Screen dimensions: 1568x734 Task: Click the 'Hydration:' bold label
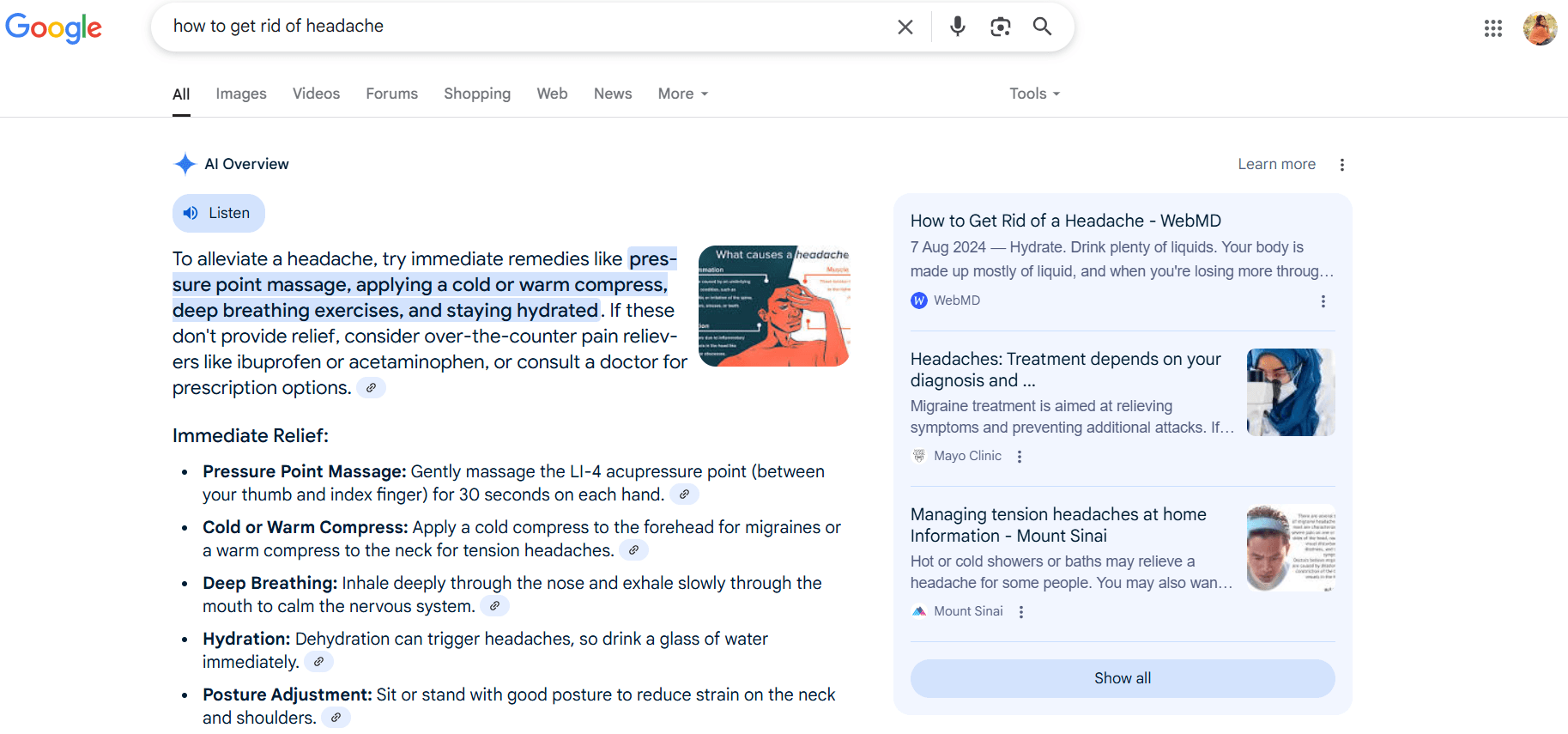(246, 639)
